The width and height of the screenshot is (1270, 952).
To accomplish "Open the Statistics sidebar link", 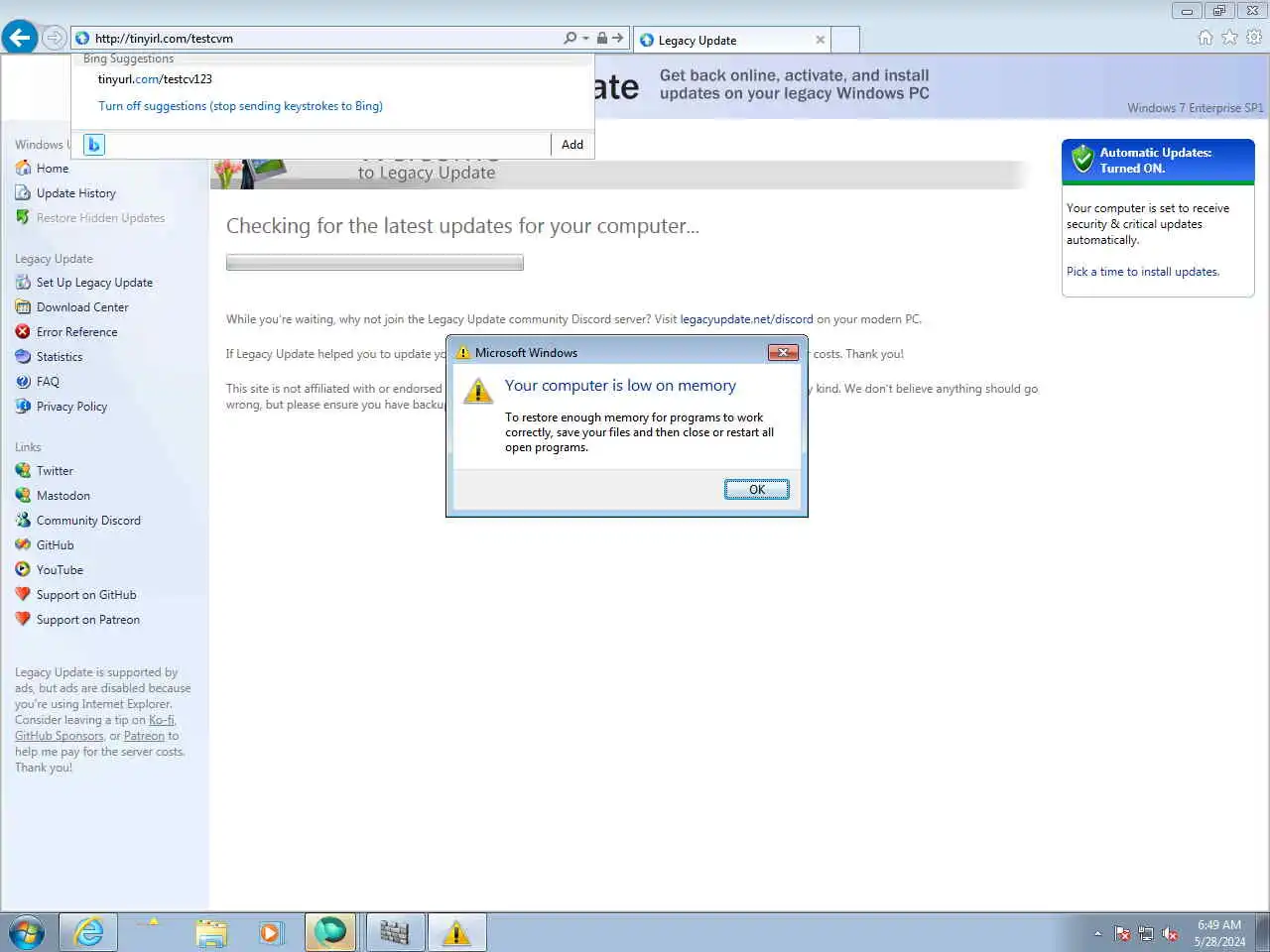I will click(60, 357).
